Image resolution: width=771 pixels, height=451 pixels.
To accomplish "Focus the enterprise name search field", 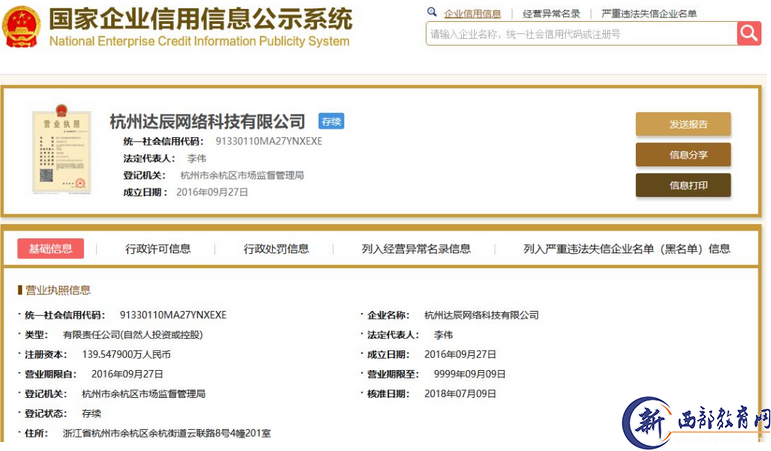I will (581, 34).
